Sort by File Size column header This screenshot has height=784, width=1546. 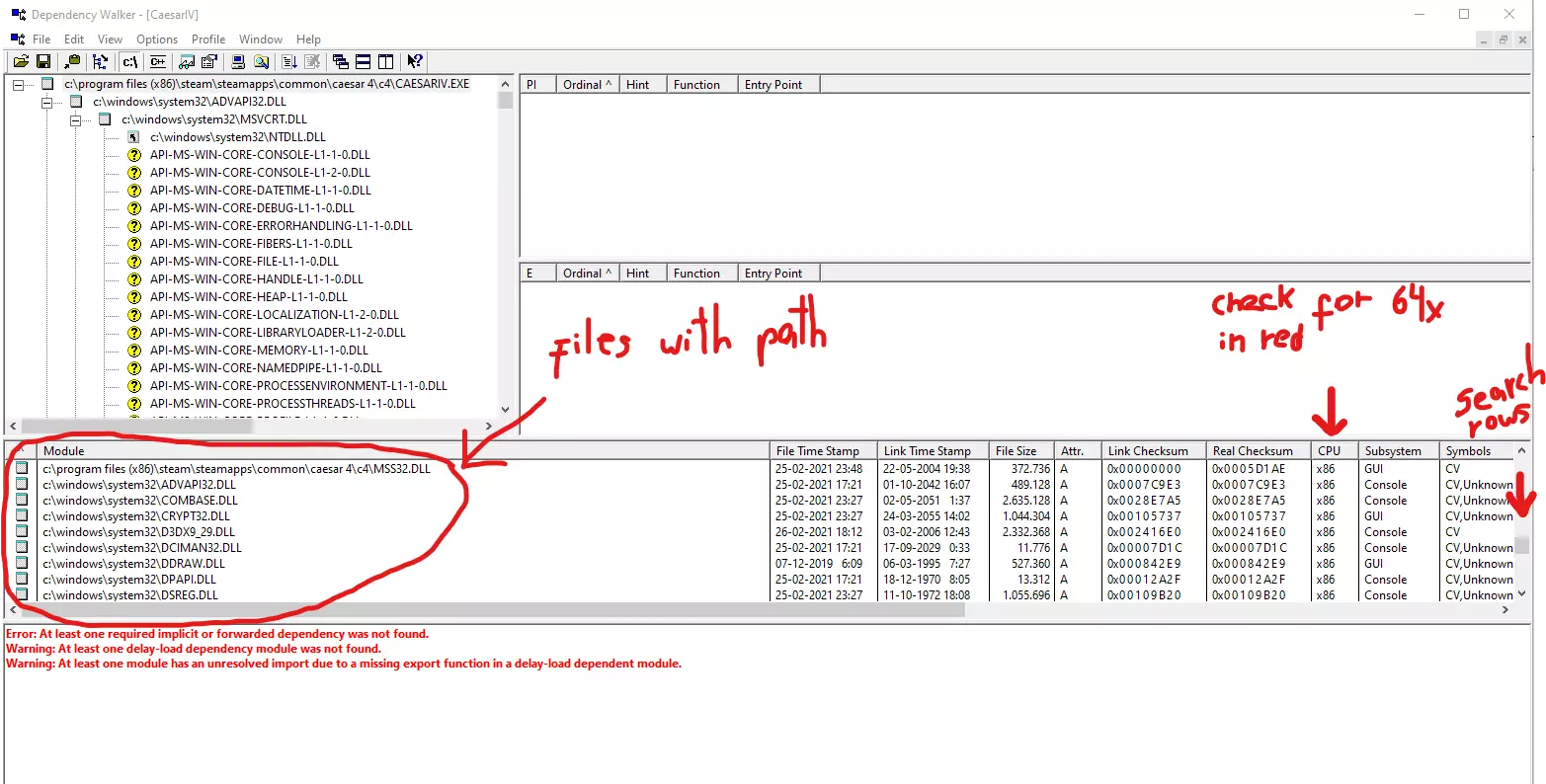point(1022,451)
